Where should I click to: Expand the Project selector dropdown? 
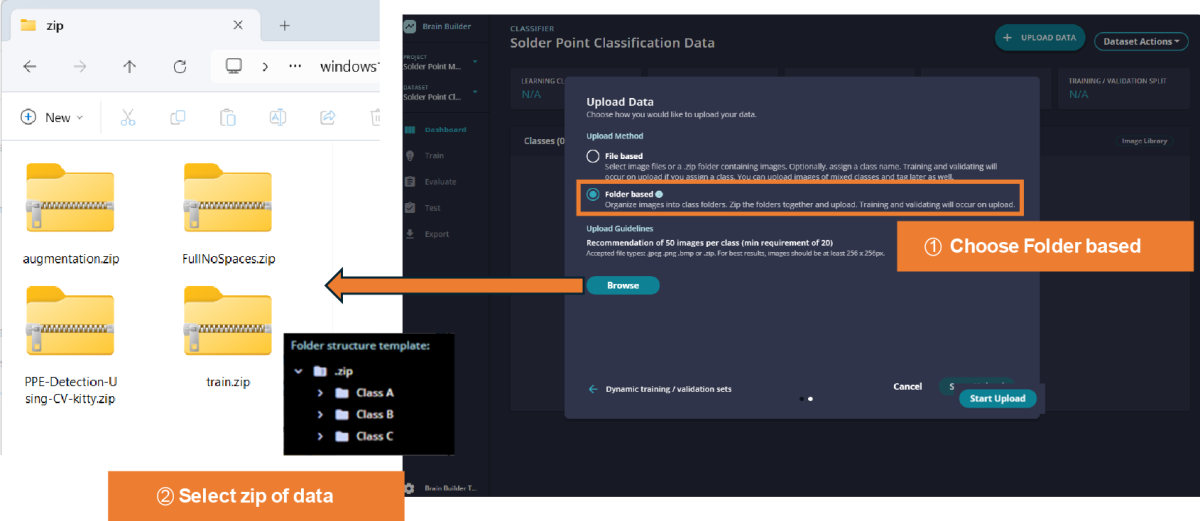tap(475, 62)
